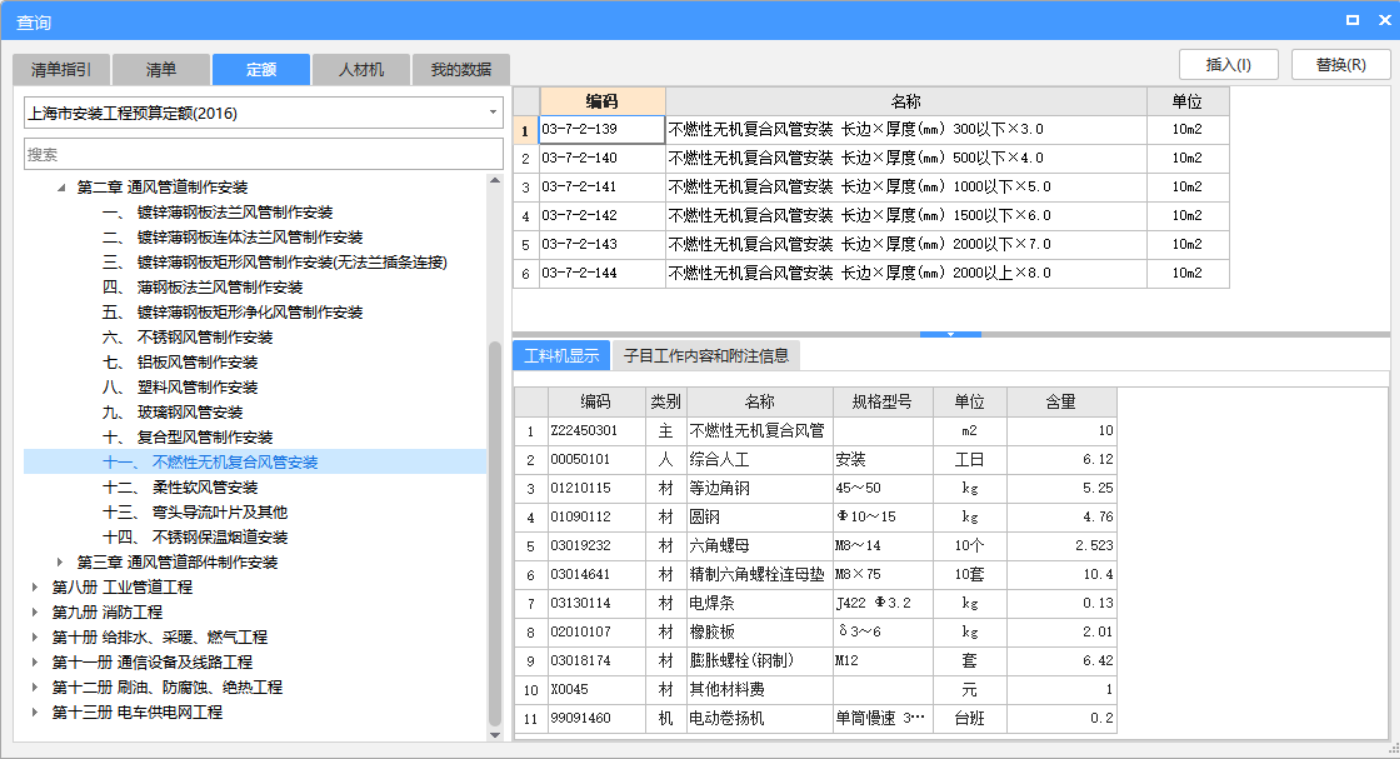Select the 工料机显示 tab
This screenshot has width=1400, height=759.
point(561,355)
